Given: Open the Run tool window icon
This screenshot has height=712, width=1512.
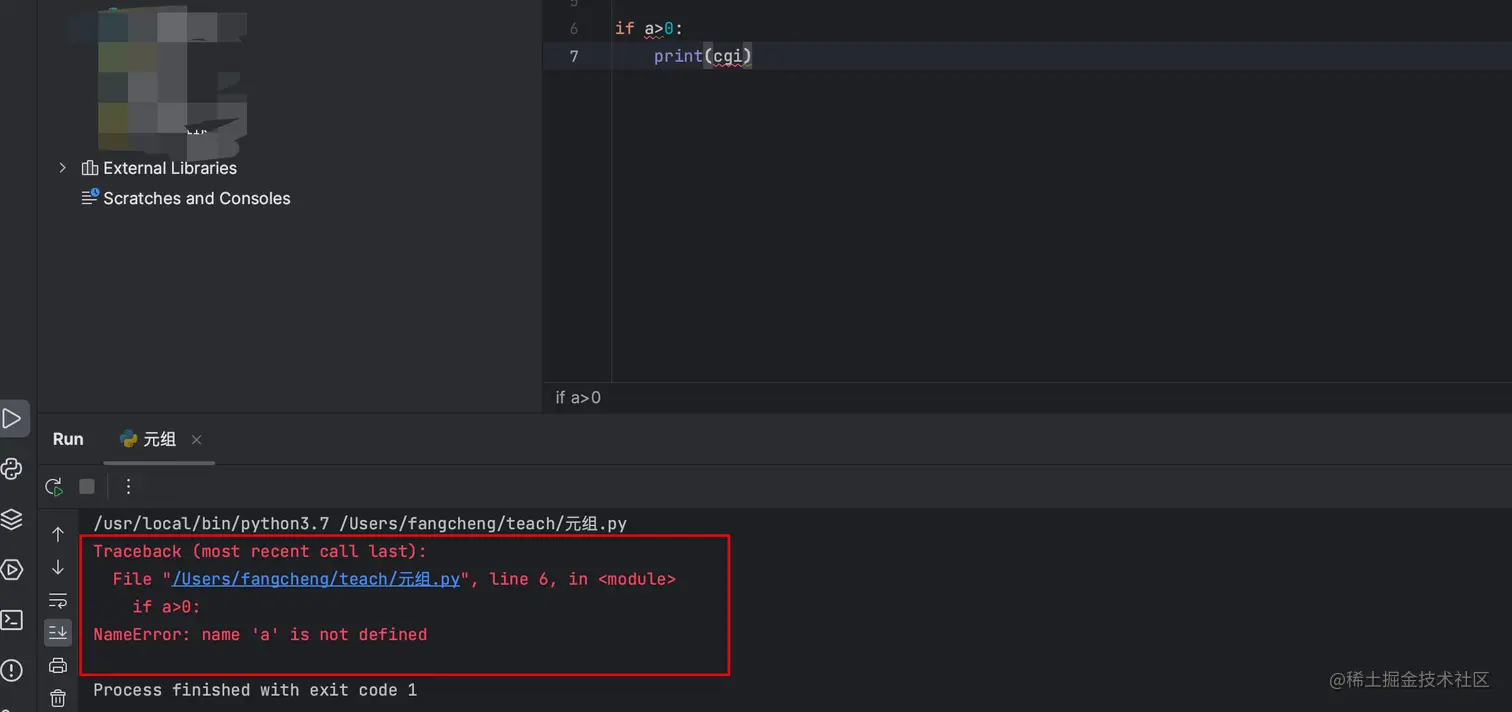Looking at the screenshot, I should 12,418.
